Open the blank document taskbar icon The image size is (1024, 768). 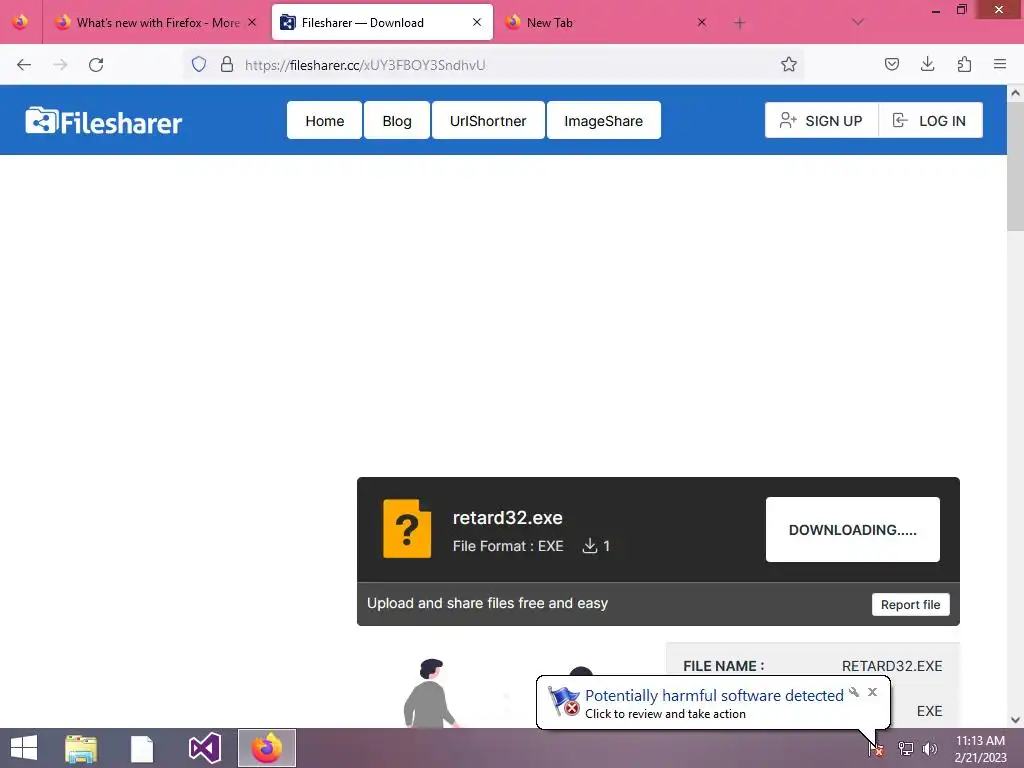coord(142,749)
